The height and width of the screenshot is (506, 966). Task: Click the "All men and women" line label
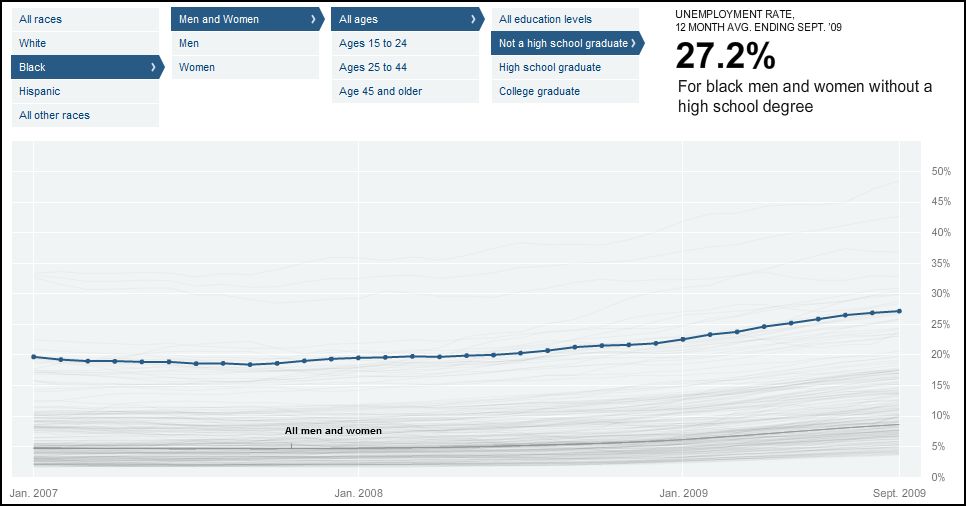[x=333, y=431]
